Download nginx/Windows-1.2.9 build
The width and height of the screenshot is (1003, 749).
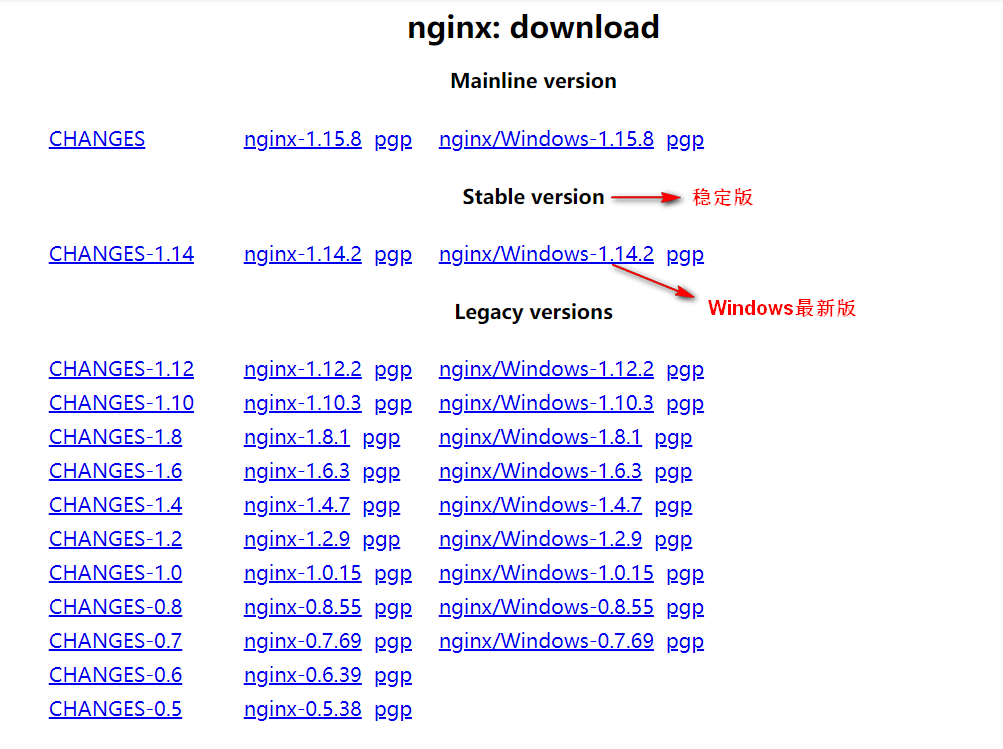pyautogui.click(x=540, y=539)
